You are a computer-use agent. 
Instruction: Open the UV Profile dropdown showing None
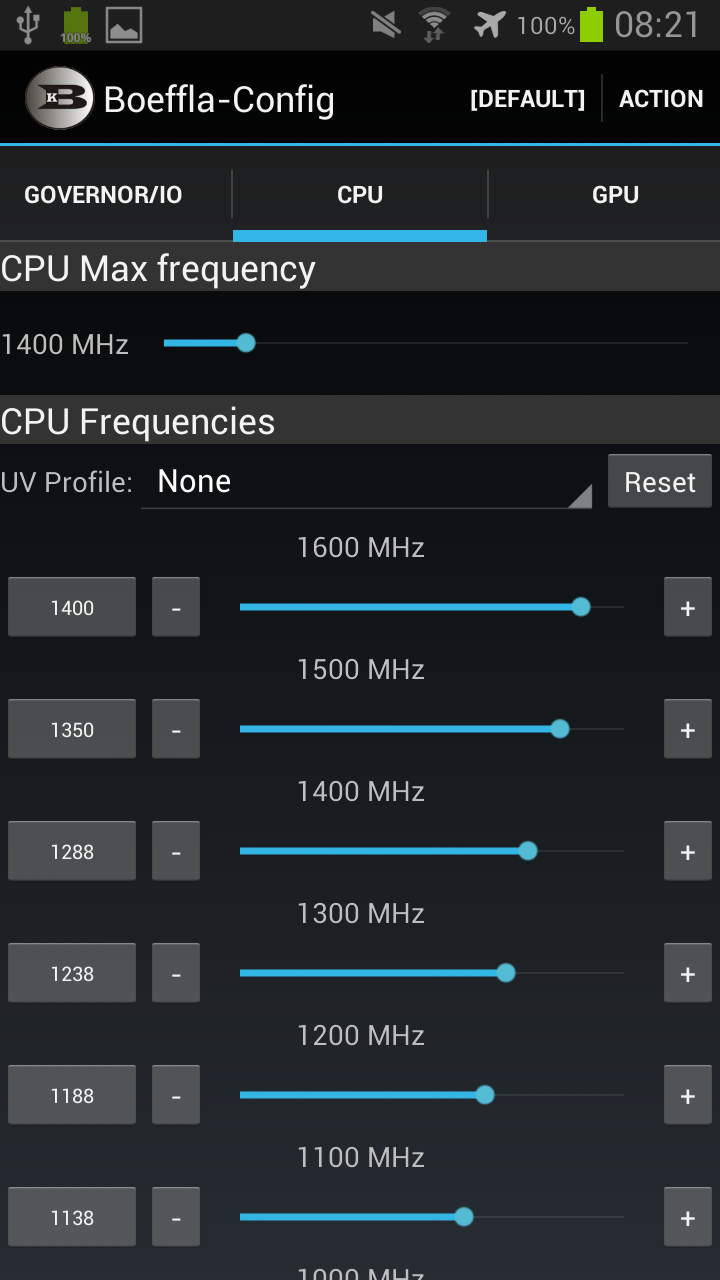[x=366, y=482]
